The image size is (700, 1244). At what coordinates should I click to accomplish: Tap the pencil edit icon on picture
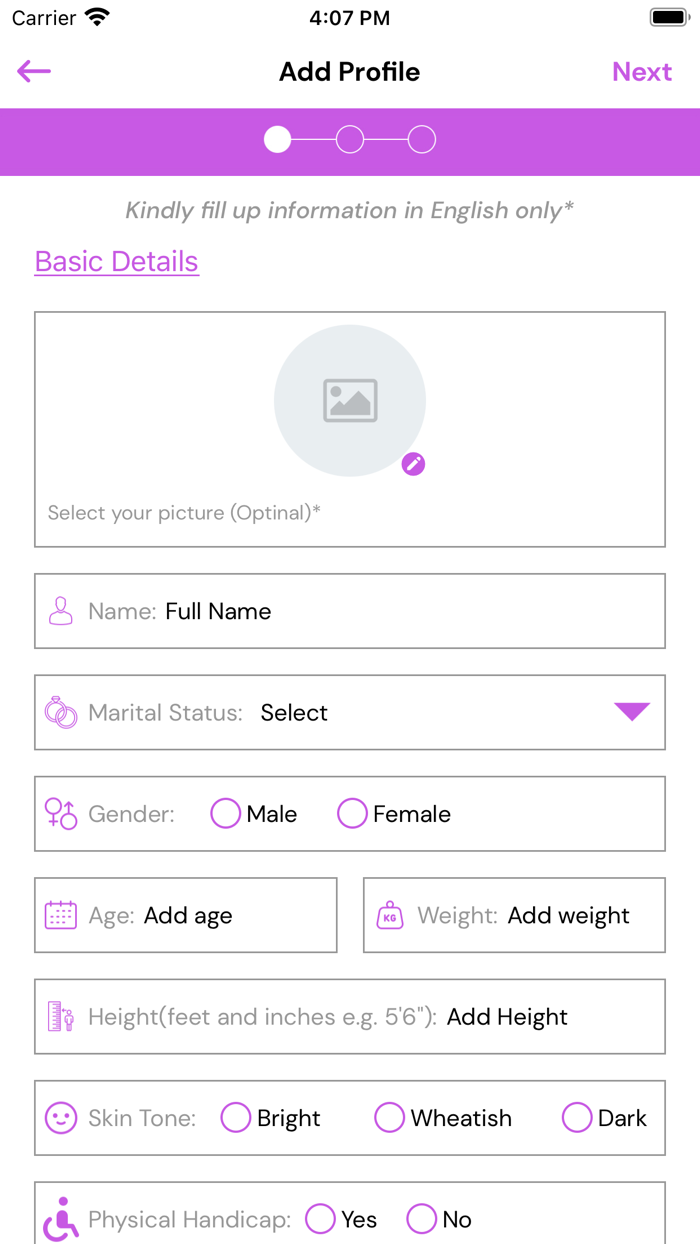(413, 464)
